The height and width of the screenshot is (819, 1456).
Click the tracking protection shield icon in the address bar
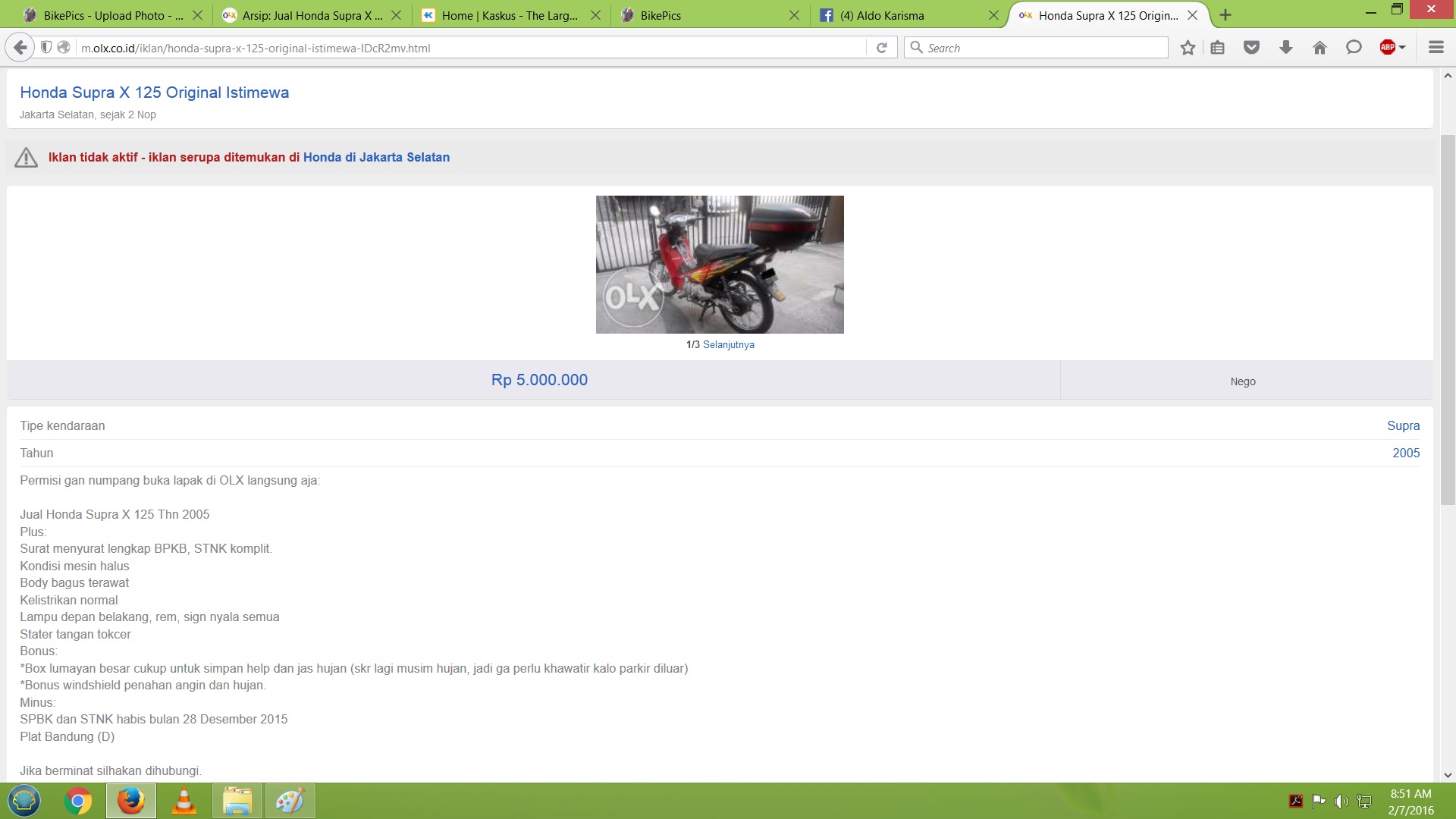pyautogui.click(x=46, y=48)
